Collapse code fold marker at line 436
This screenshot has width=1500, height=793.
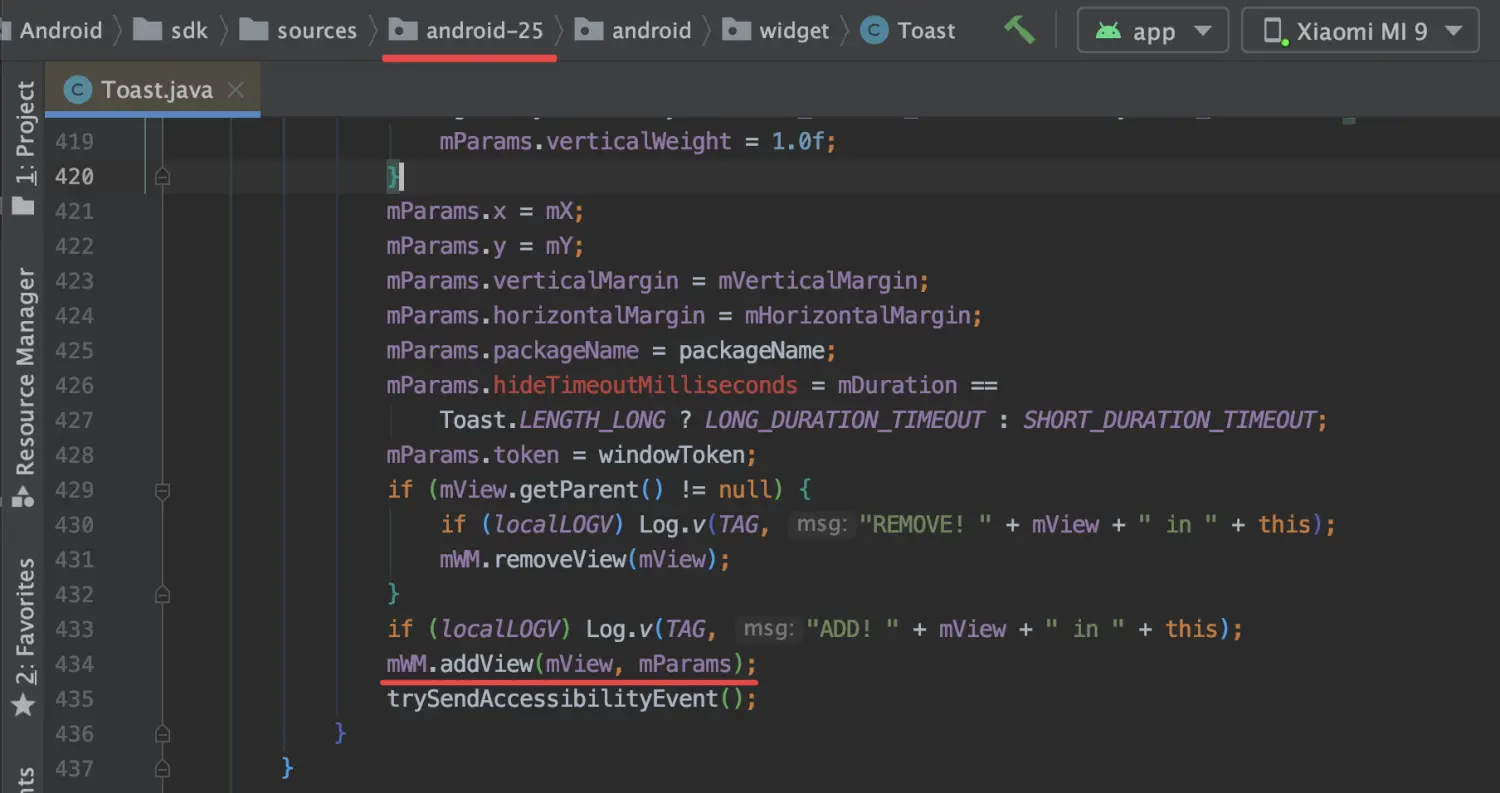162,734
